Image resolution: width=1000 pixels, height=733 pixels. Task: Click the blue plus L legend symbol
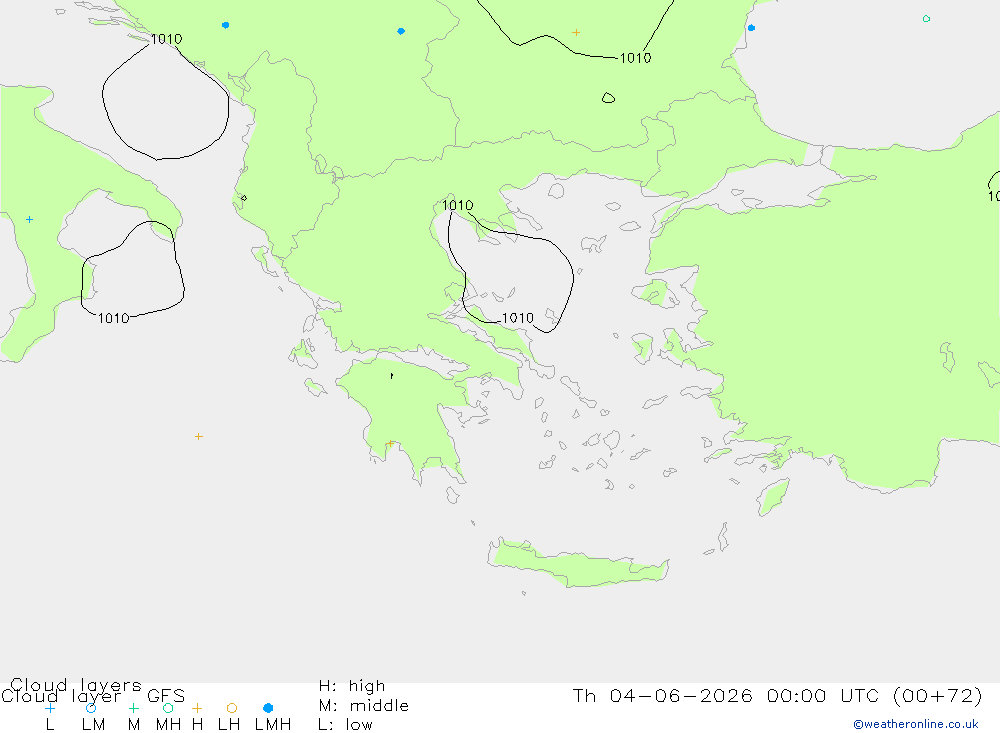50,708
